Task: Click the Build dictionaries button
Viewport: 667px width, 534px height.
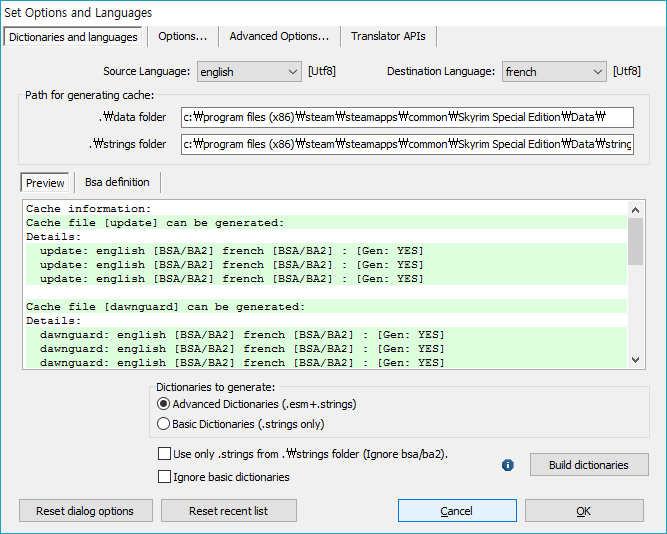Action: coord(589,465)
